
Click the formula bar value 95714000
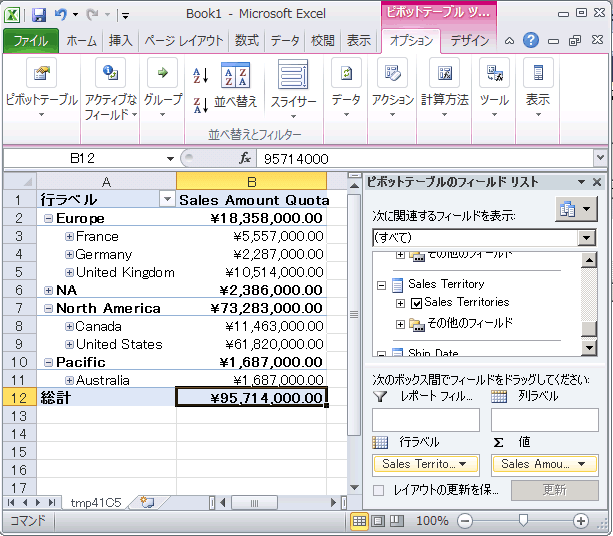pyautogui.click(x=296, y=159)
